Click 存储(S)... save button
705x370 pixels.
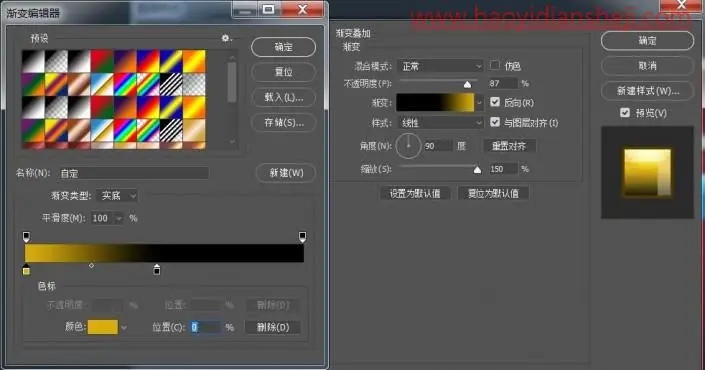[x=283, y=122]
